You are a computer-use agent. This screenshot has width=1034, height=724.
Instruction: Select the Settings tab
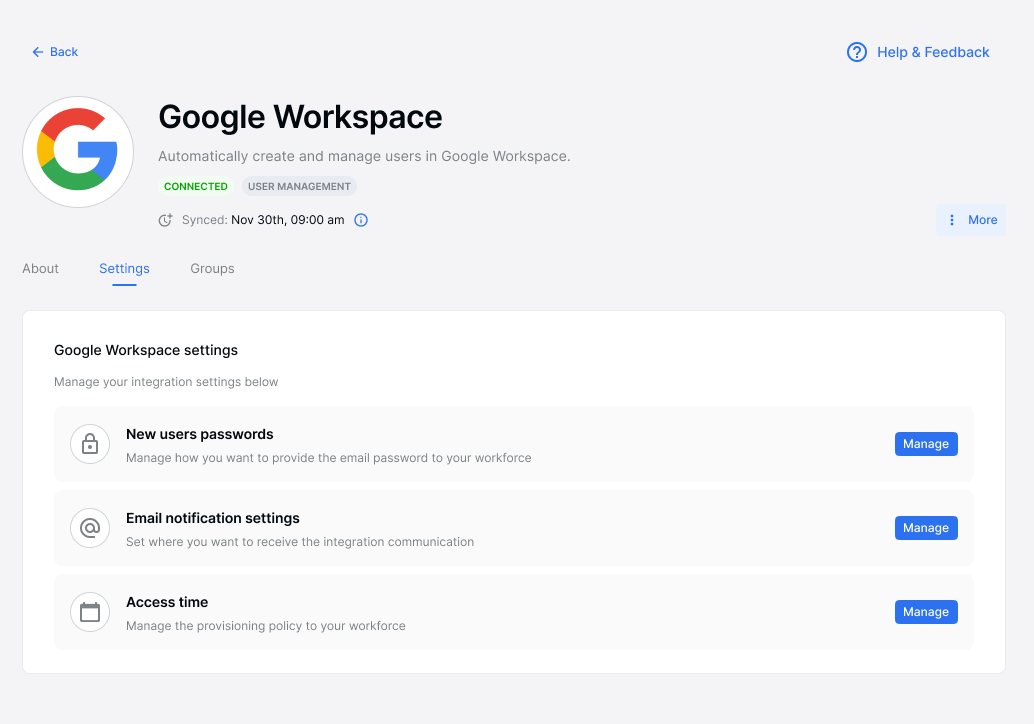tap(124, 269)
